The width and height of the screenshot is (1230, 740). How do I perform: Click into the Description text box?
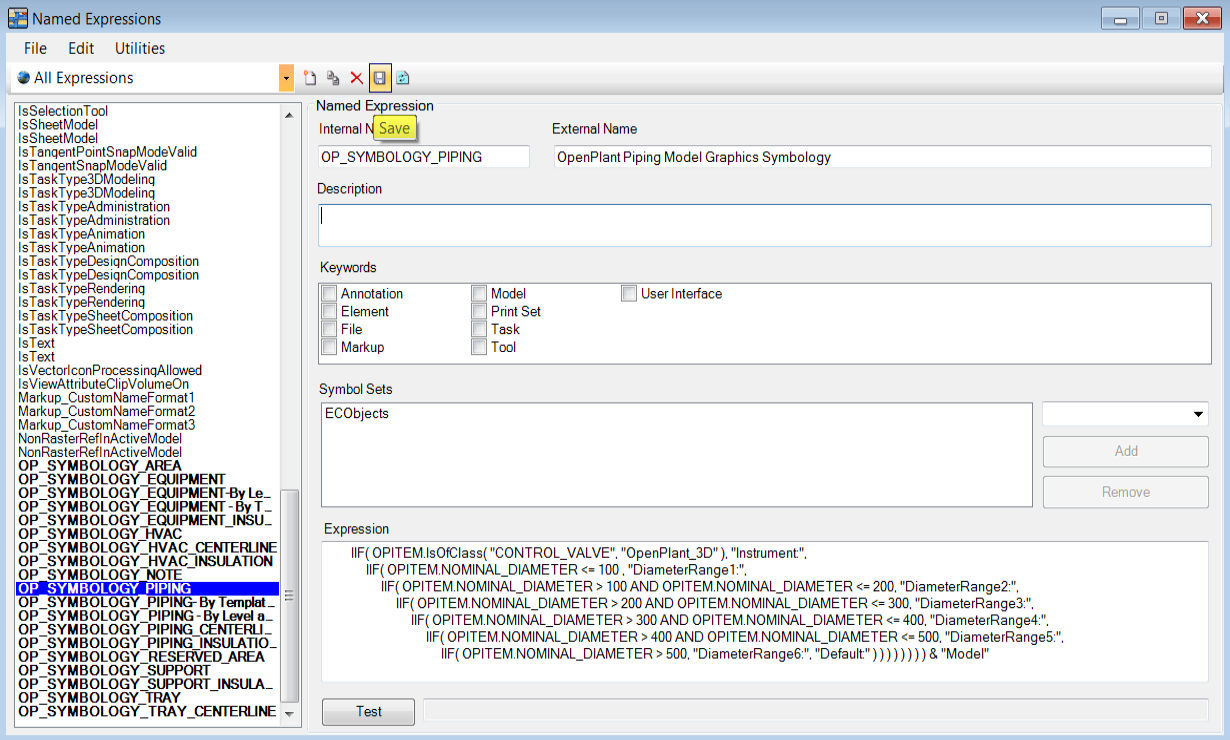coord(765,224)
